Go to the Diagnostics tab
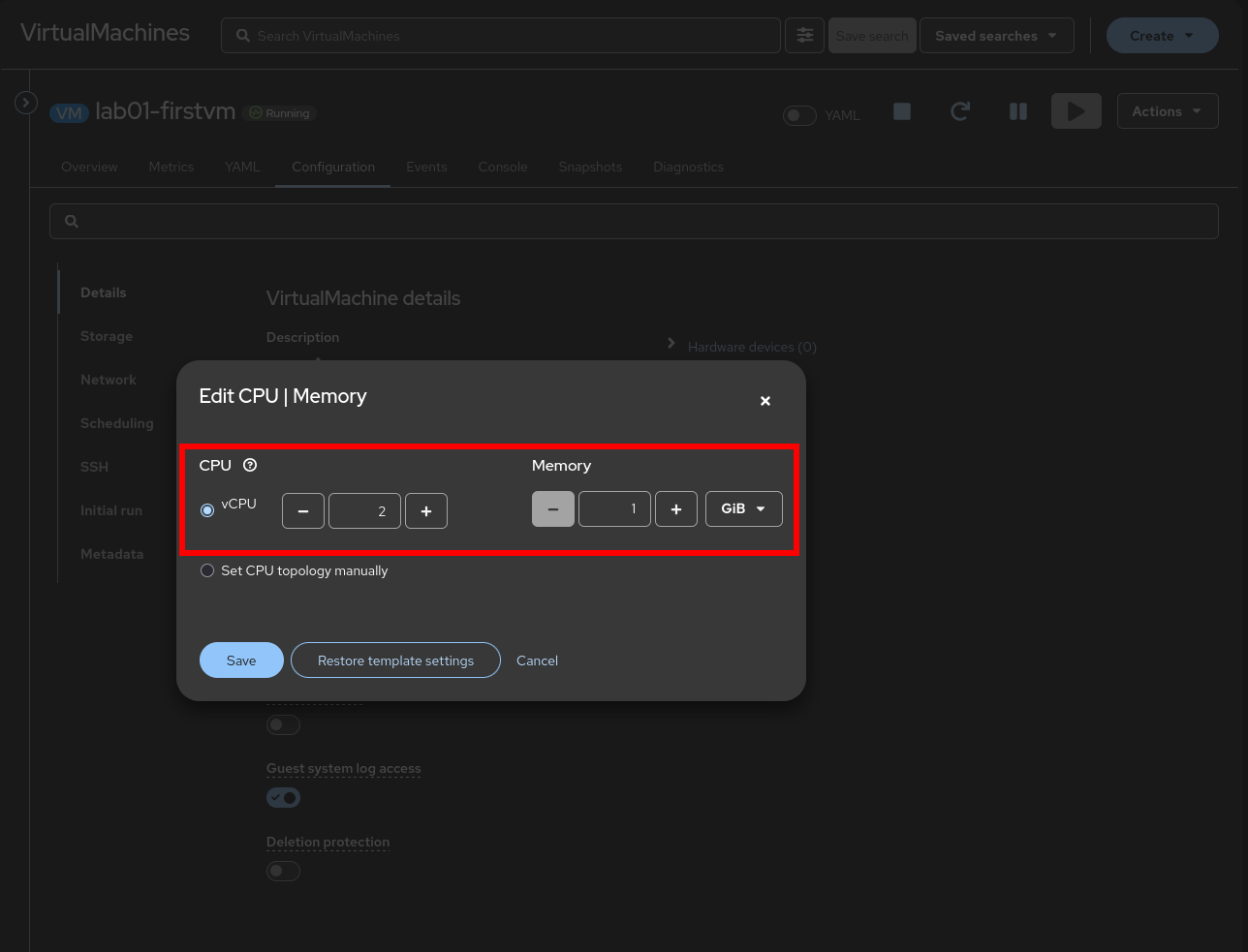 689,167
